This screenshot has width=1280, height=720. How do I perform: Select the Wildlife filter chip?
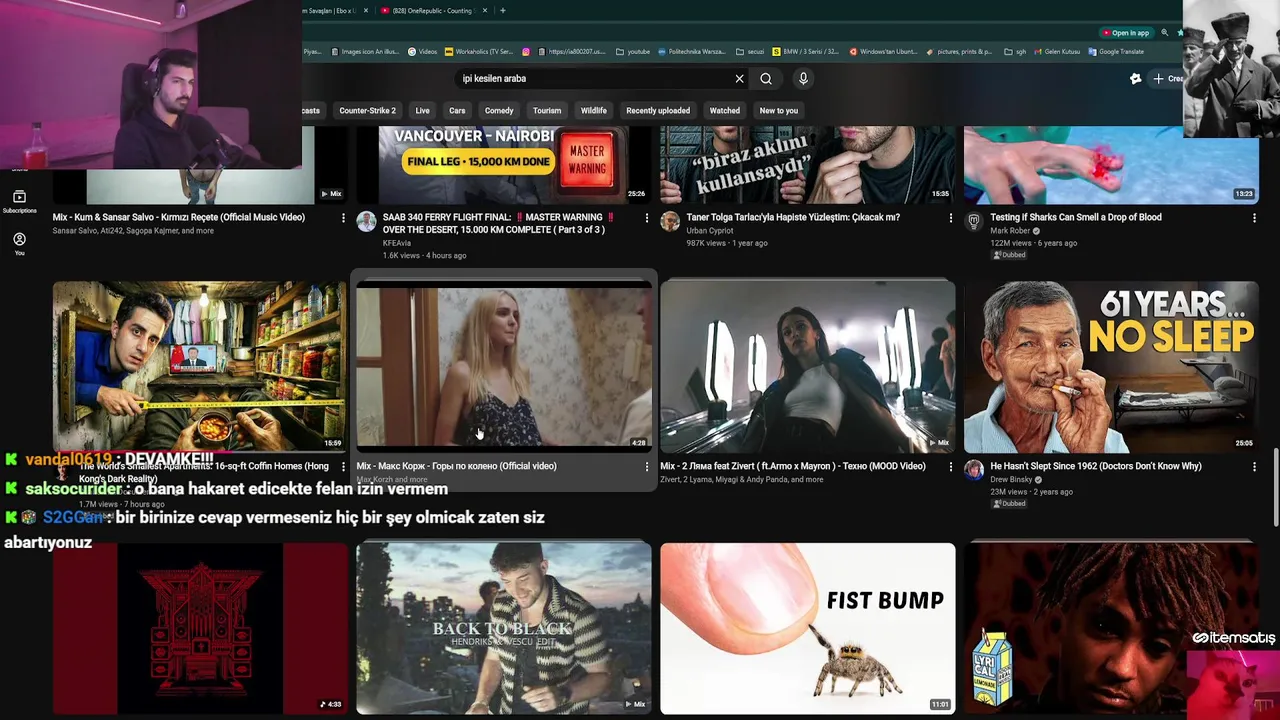(x=594, y=111)
